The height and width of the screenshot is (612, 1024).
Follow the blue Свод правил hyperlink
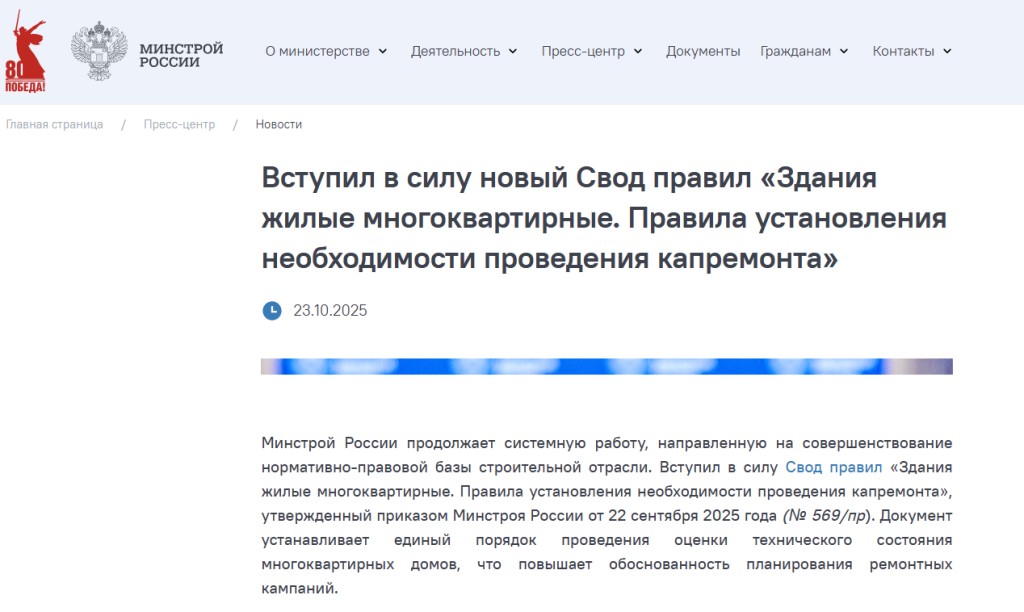click(834, 467)
